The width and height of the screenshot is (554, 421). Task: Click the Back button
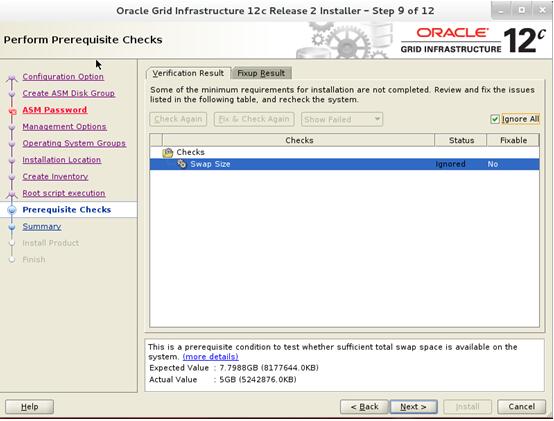pyautogui.click(x=364, y=407)
